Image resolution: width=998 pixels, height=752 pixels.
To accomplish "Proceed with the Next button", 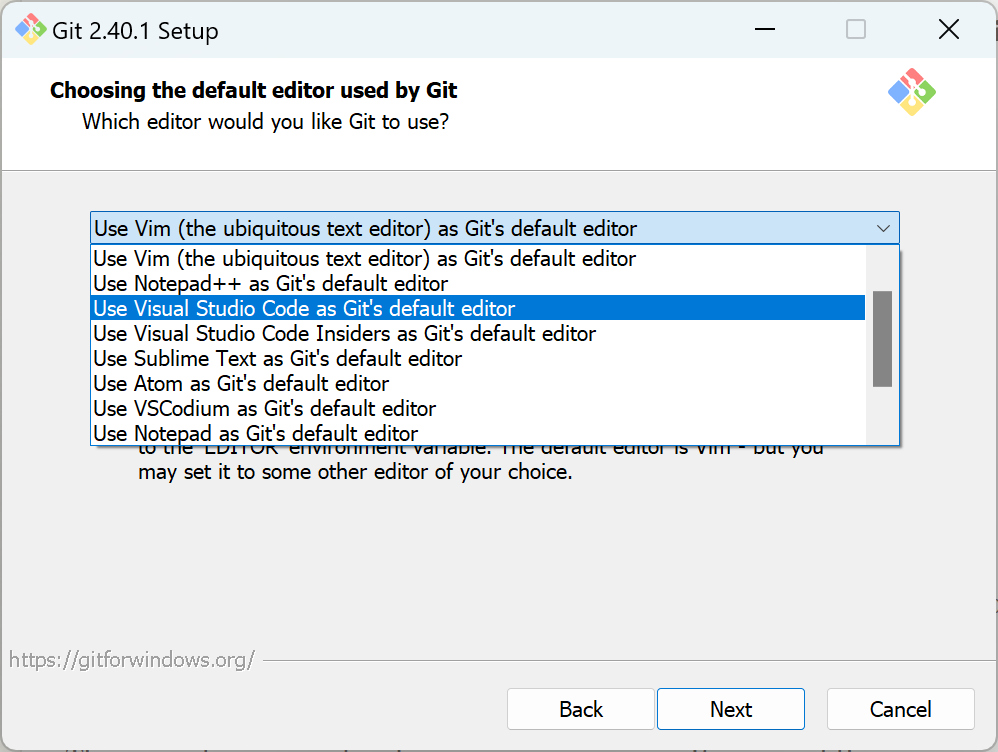I will coord(731,709).
